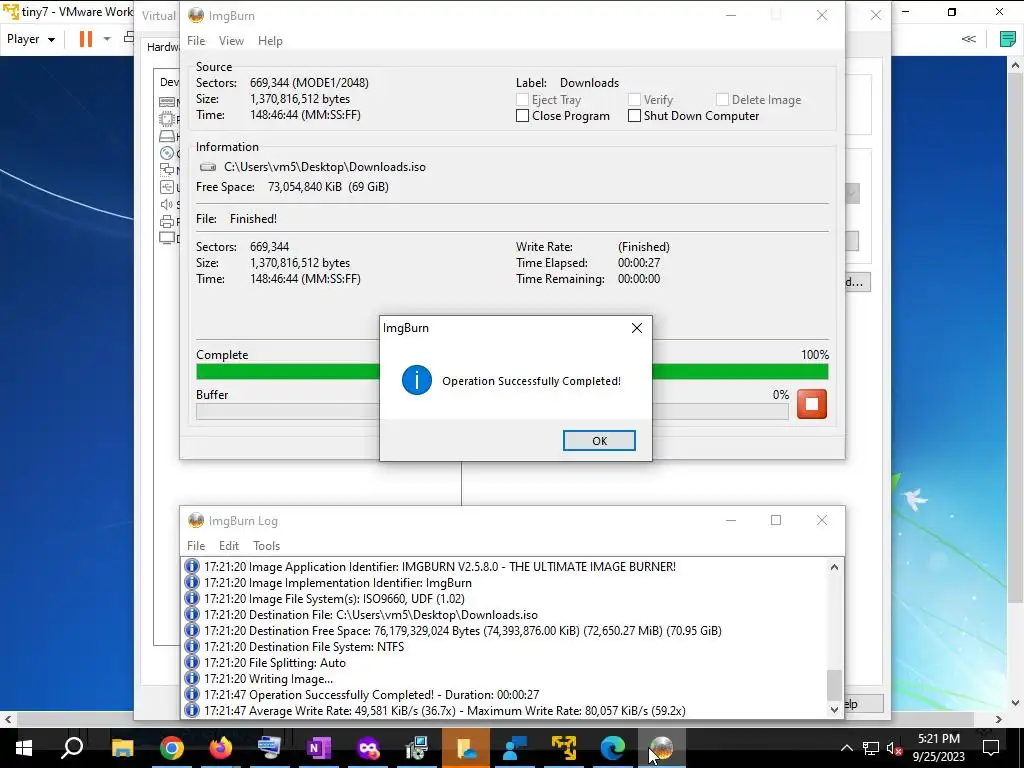The width and height of the screenshot is (1024, 768).
Task: Launch Google Chrome from the taskbar
Action: pyautogui.click(x=171, y=748)
